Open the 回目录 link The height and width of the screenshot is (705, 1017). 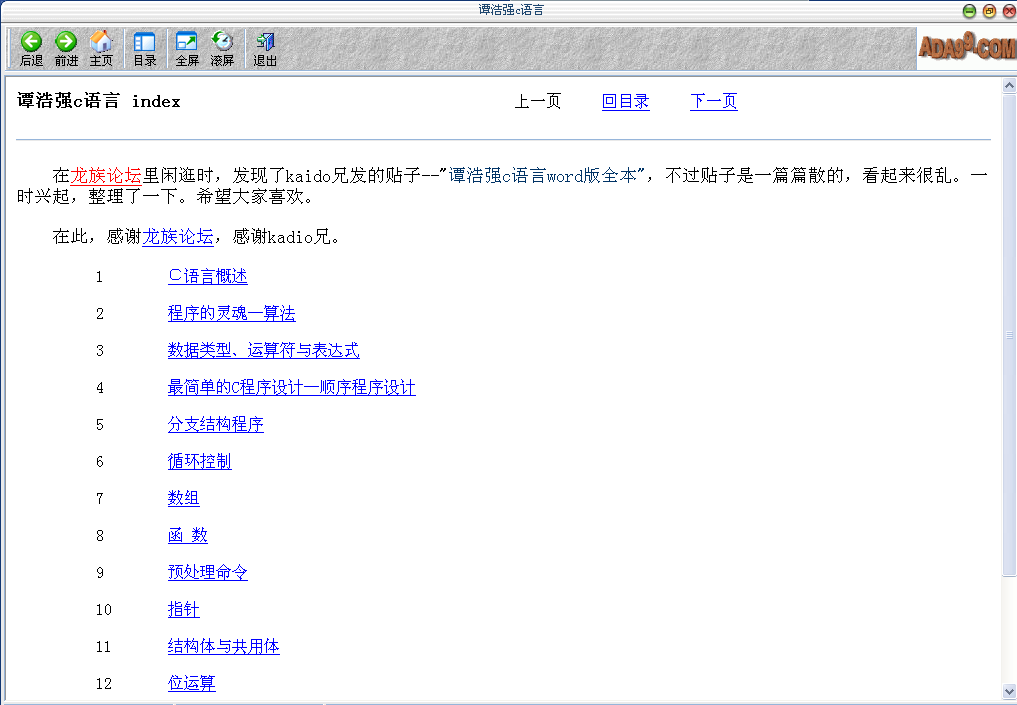pos(625,101)
